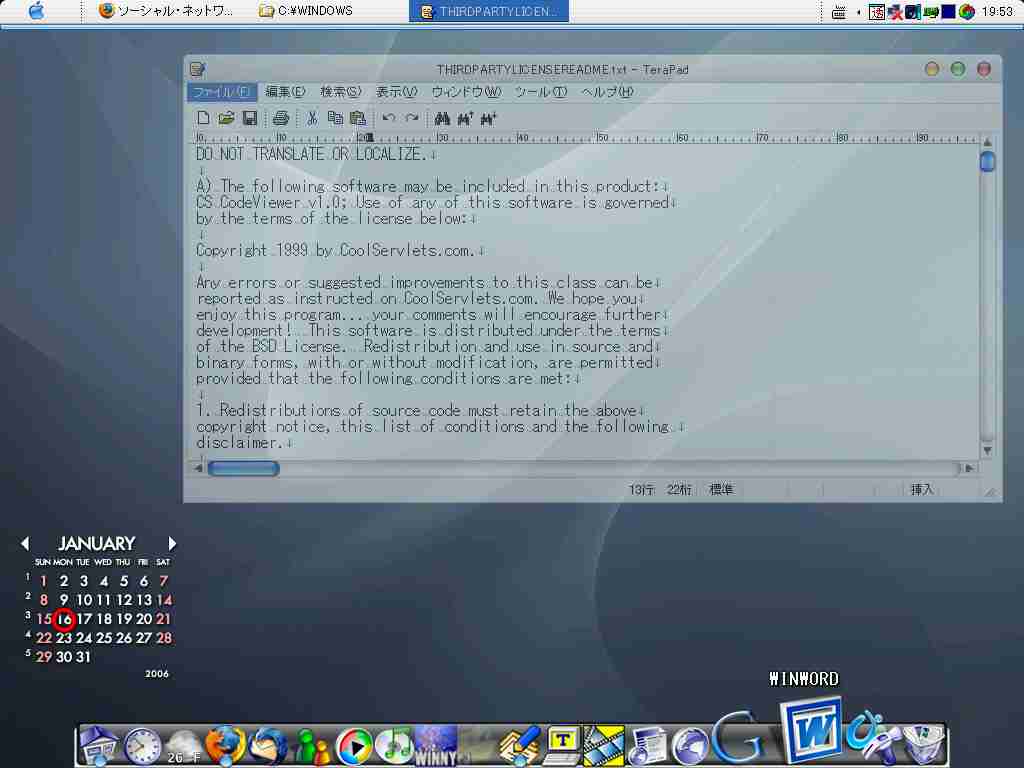Paste clipboard with the paste icon
This screenshot has width=1024, height=768.
coord(358,118)
